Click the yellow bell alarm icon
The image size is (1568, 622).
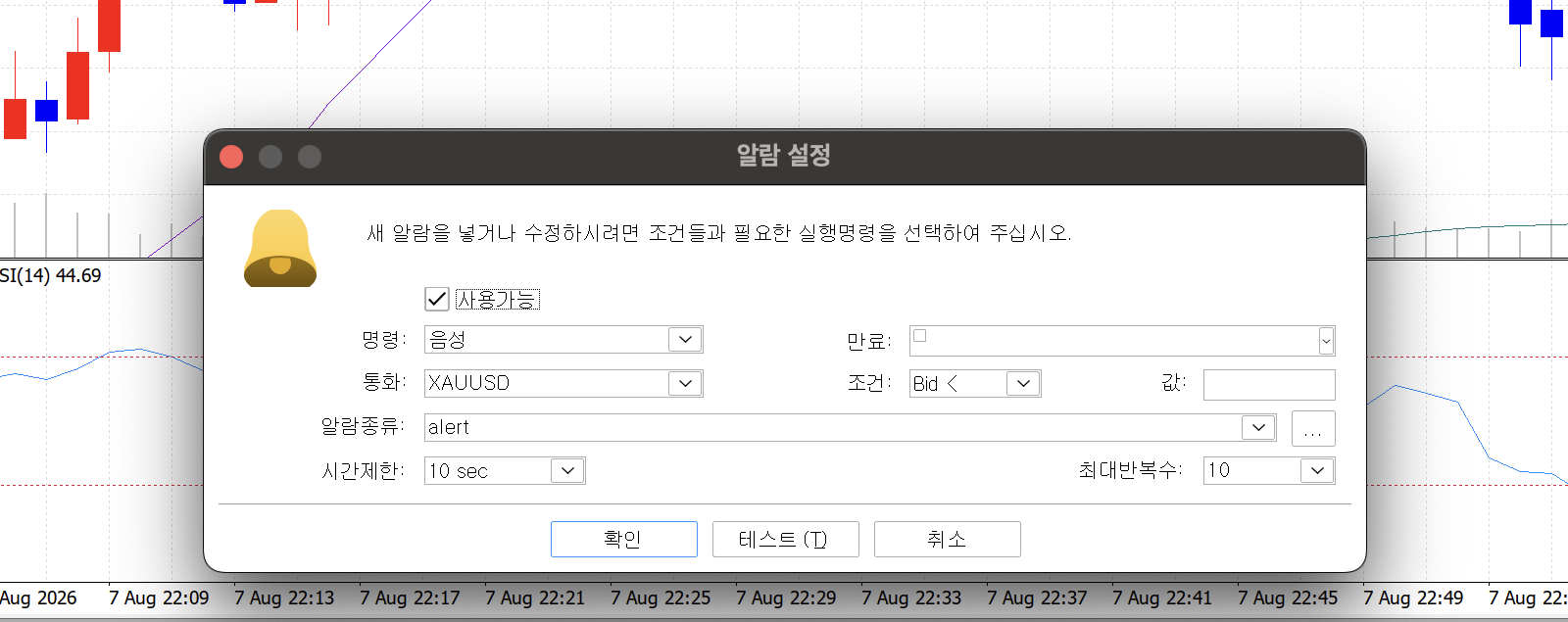[280, 248]
